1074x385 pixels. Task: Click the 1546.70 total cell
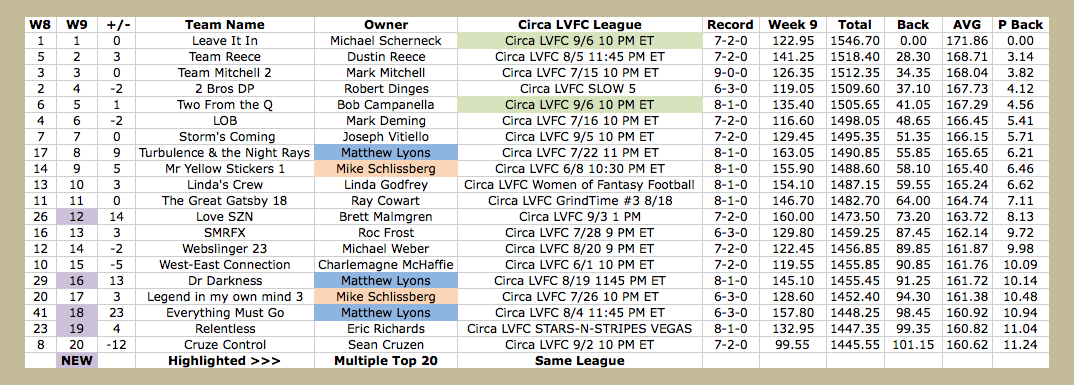(x=855, y=41)
